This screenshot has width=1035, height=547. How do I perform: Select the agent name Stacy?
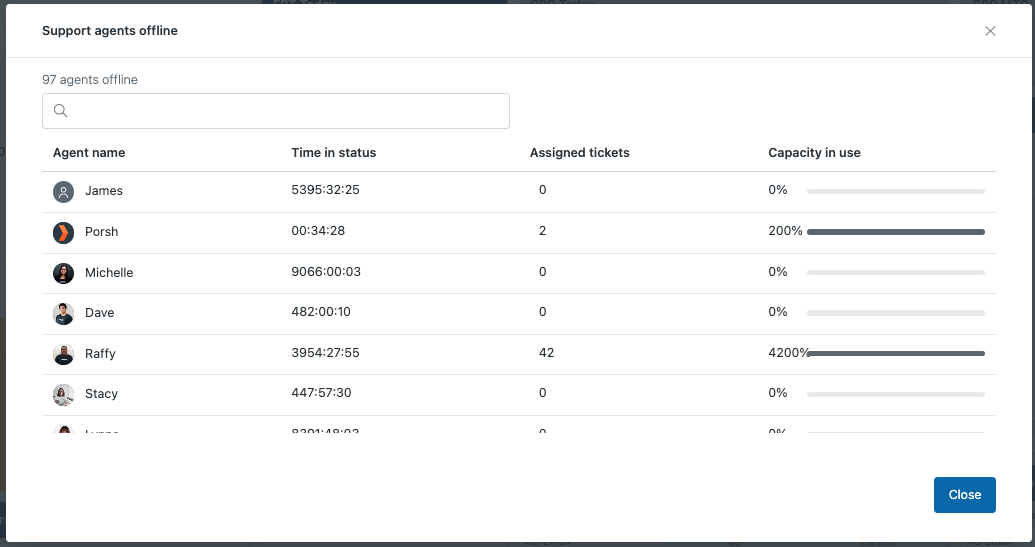pyautogui.click(x=101, y=394)
